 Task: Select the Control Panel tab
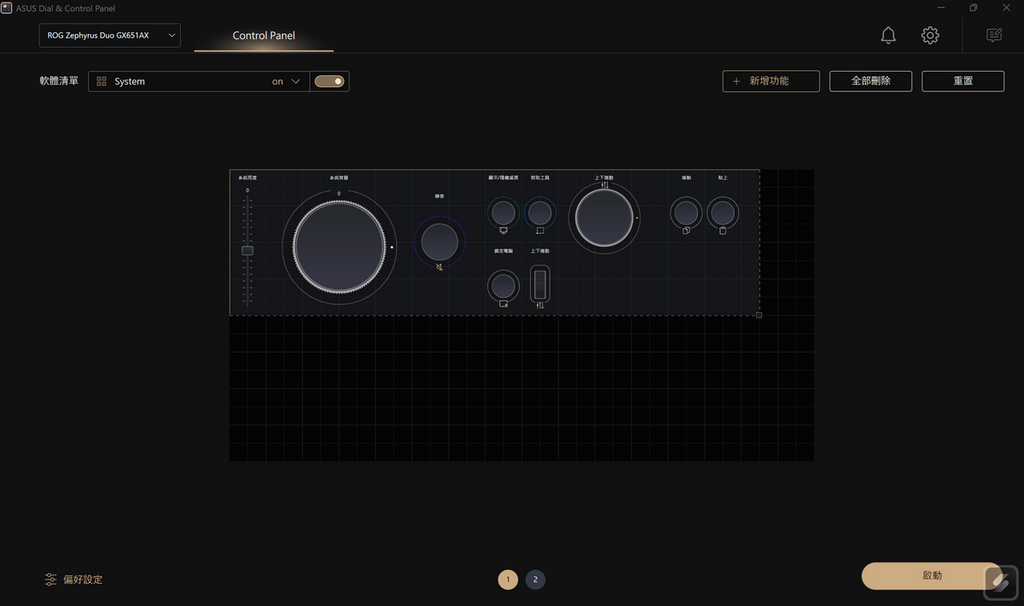(264, 35)
